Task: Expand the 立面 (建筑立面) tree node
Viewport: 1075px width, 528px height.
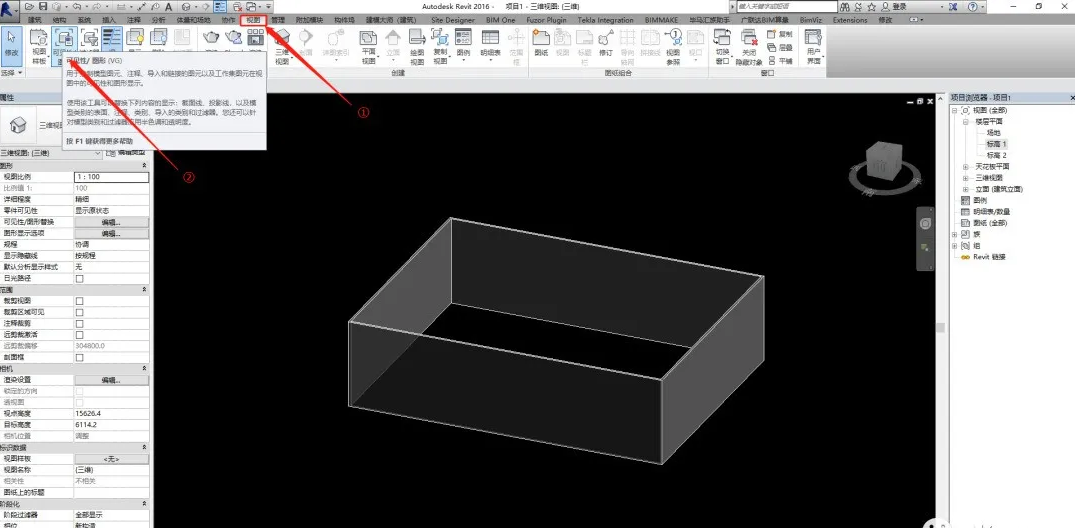Action: [966, 189]
